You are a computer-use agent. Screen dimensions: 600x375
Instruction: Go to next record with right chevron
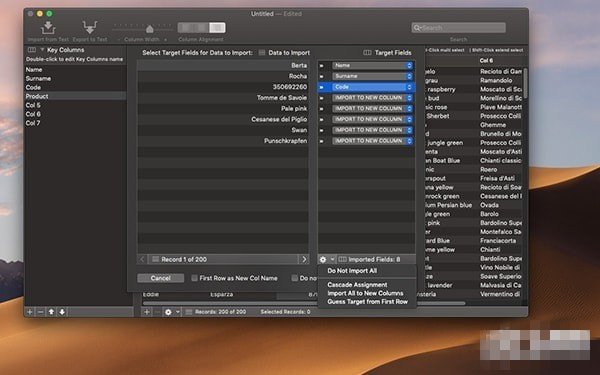304,259
